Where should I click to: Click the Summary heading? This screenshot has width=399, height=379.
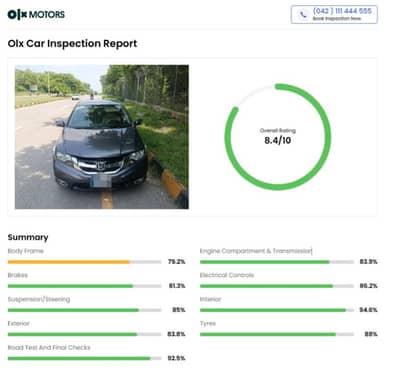pos(28,237)
